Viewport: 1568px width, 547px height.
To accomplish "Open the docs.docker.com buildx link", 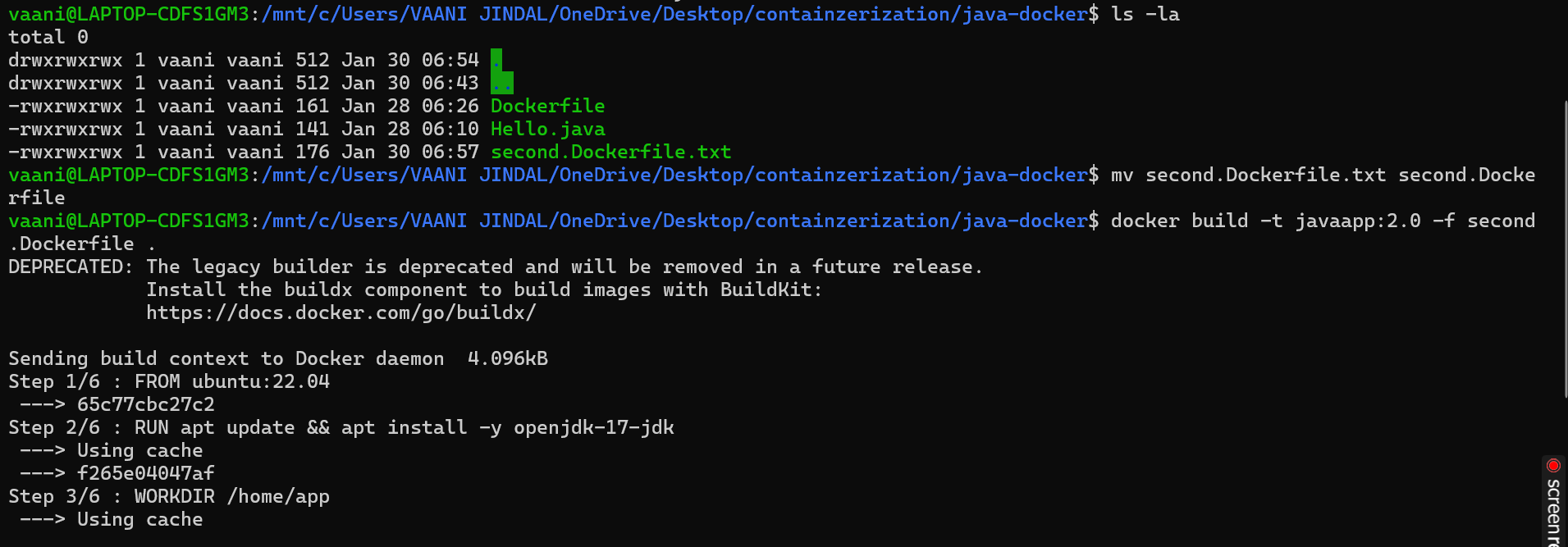I will [x=341, y=312].
